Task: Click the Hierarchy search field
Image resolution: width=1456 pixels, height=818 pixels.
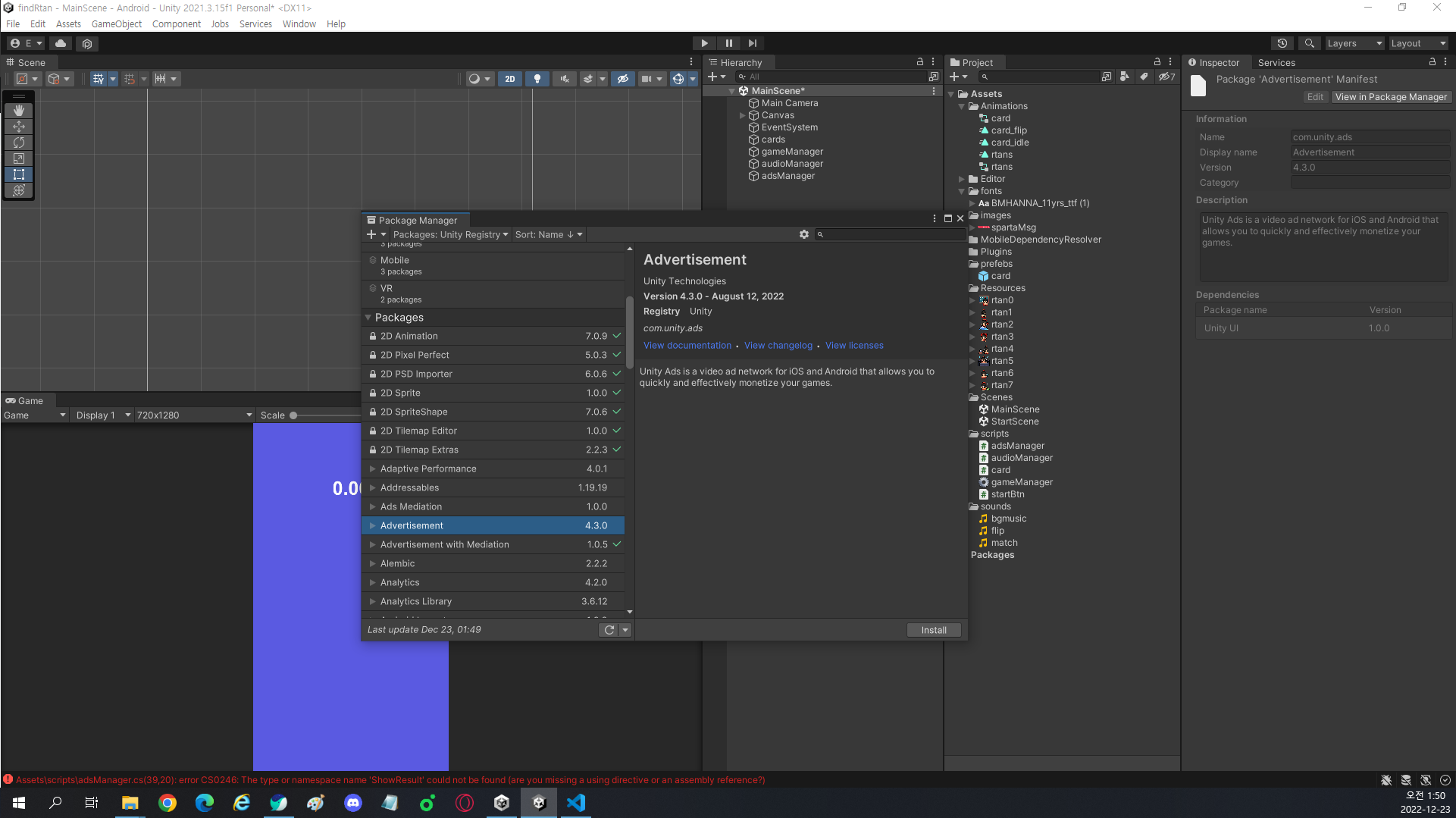Action: point(831,77)
